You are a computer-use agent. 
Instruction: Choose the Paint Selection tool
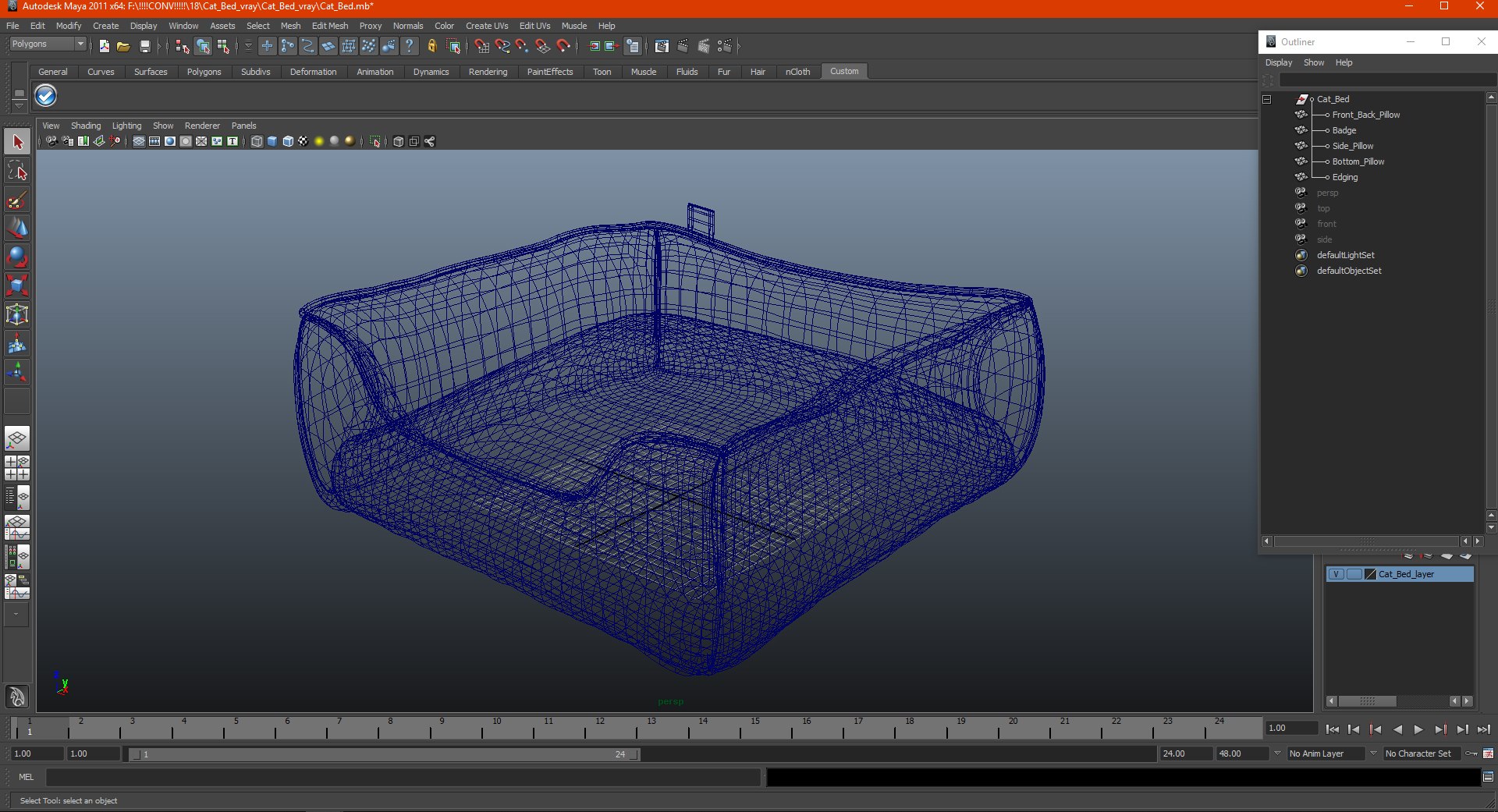coord(17,200)
